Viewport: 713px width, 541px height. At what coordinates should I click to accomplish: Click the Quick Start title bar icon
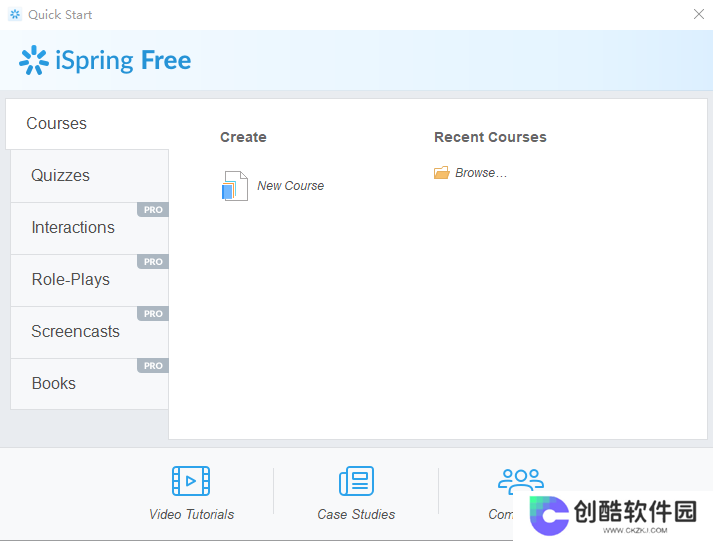(15, 15)
